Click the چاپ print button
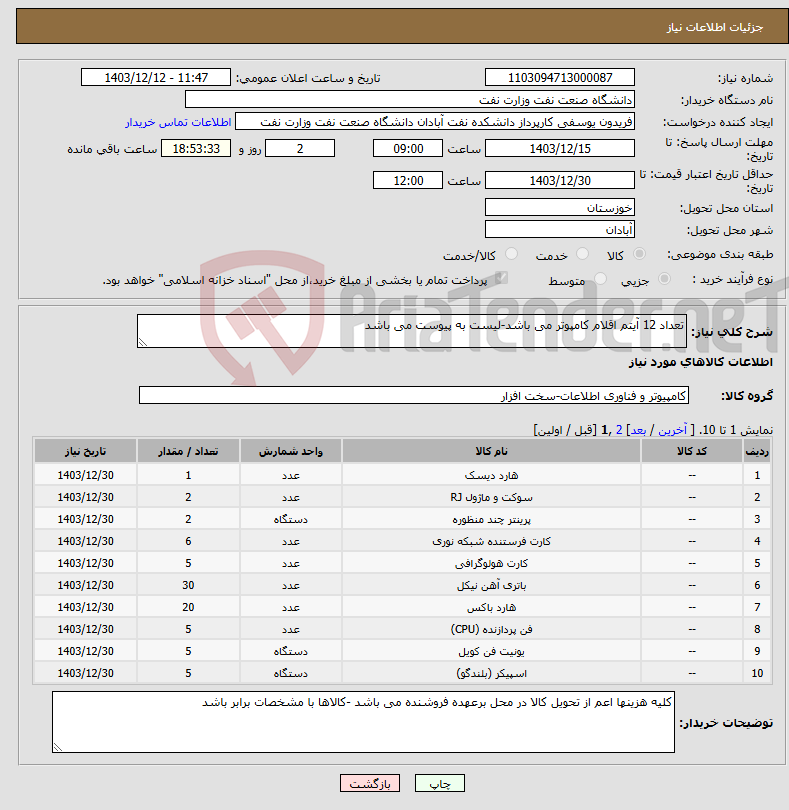 click(x=440, y=783)
